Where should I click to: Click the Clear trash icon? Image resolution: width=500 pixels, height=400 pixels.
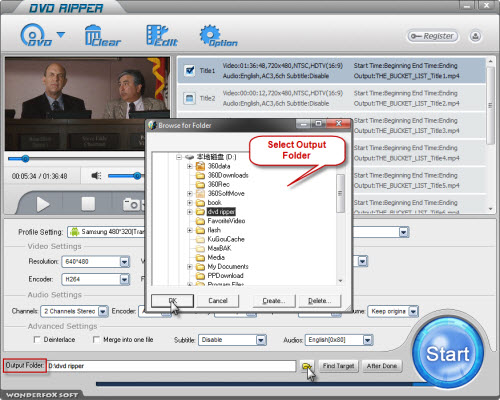[x=103, y=35]
